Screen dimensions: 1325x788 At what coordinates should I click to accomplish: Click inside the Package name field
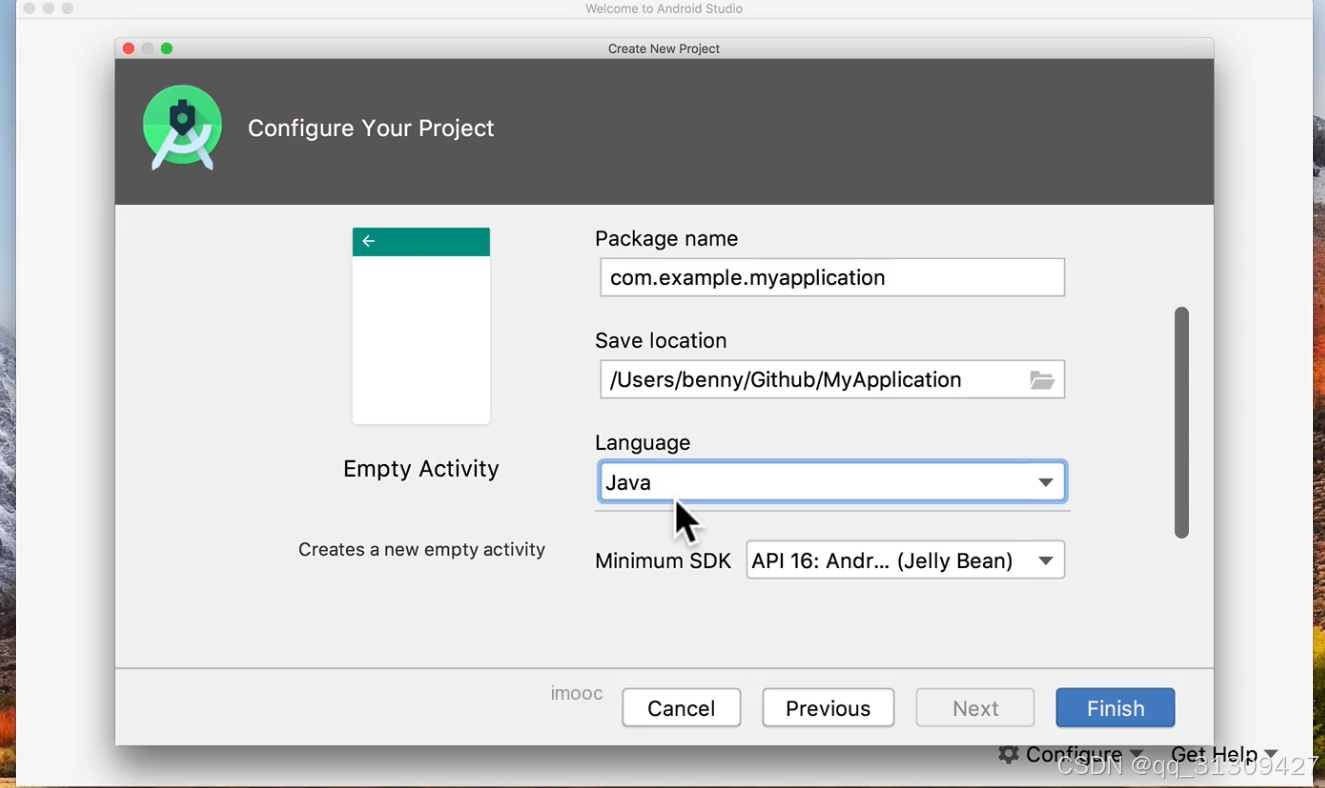pos(831,277)
